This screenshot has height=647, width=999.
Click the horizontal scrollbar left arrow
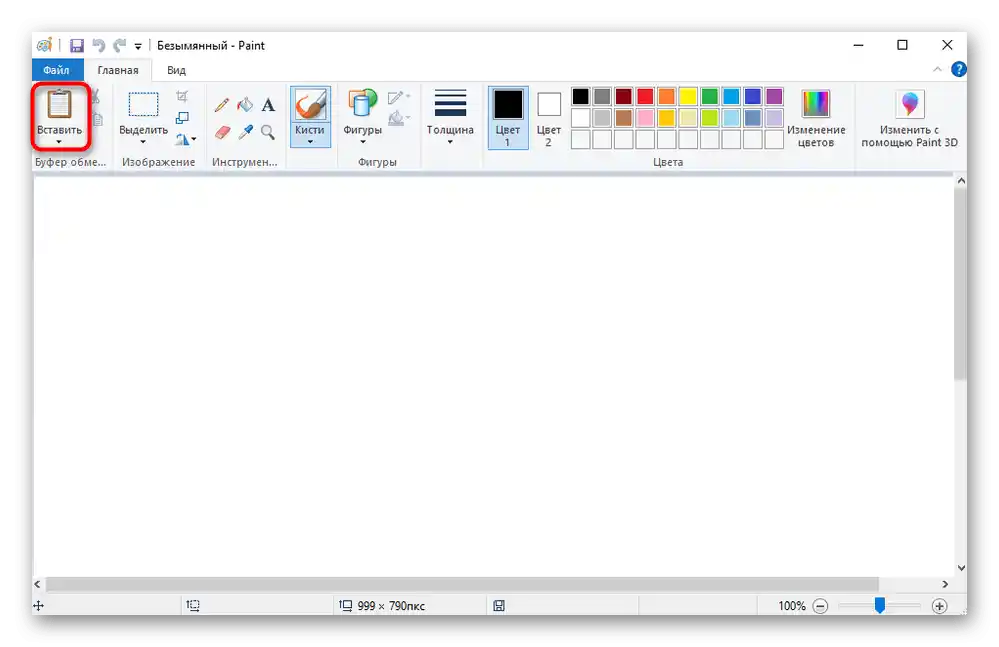coord(38,584)
